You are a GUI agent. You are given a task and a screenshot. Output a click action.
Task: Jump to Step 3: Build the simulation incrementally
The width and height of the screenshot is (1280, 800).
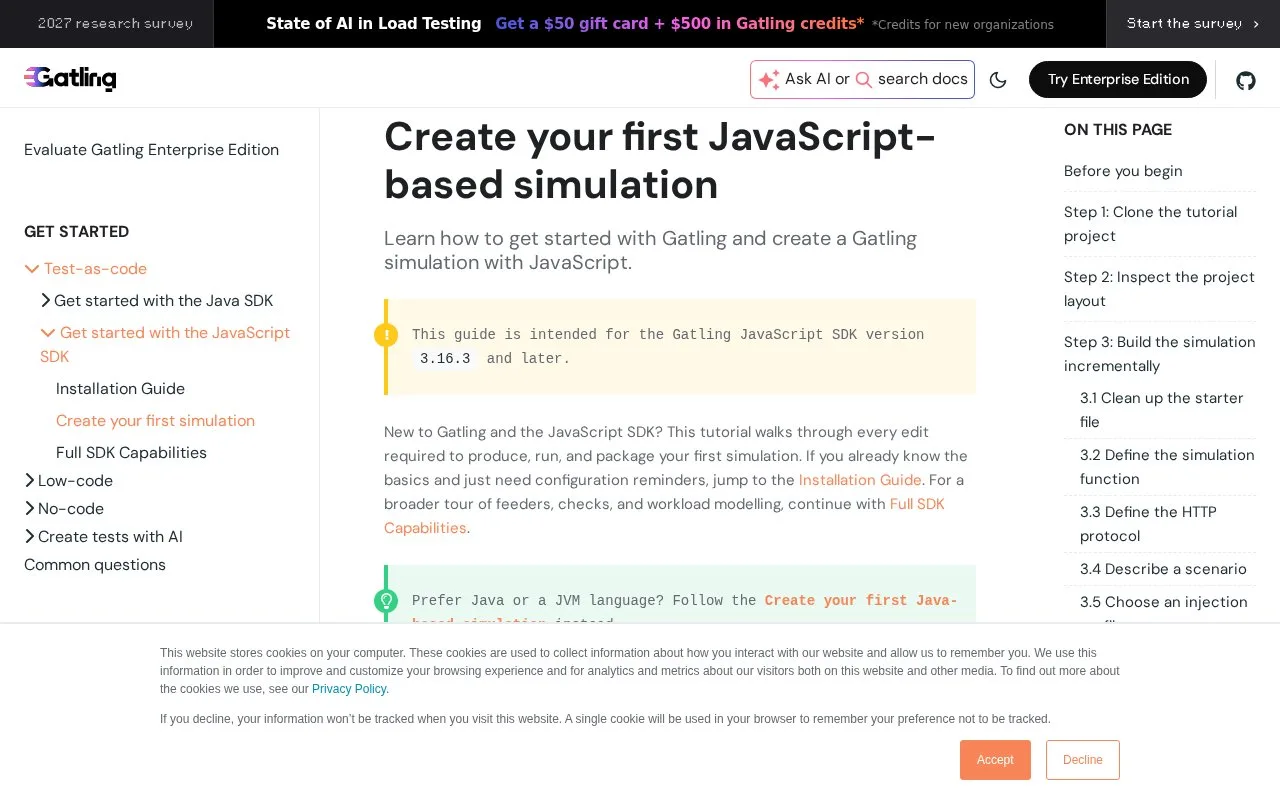click(x=1160, y=354)
